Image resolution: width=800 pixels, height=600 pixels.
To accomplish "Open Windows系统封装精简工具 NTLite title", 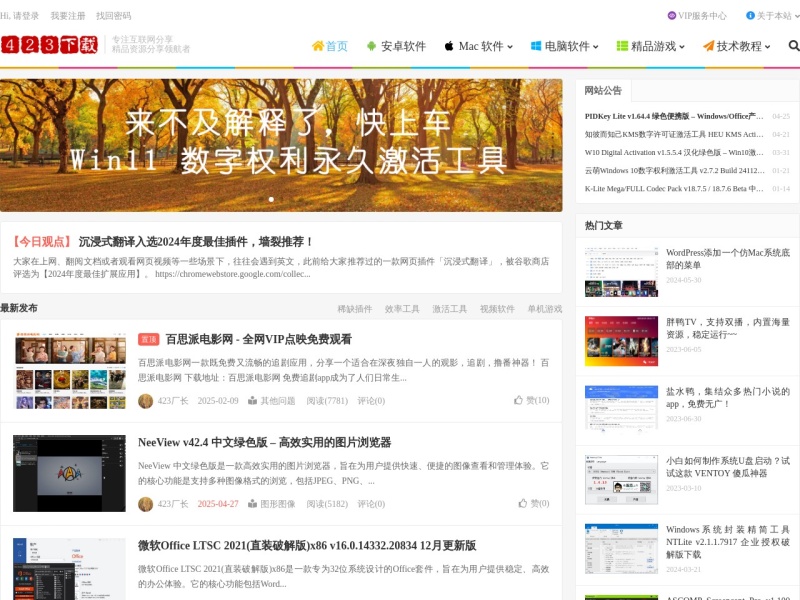I will 728,542.
